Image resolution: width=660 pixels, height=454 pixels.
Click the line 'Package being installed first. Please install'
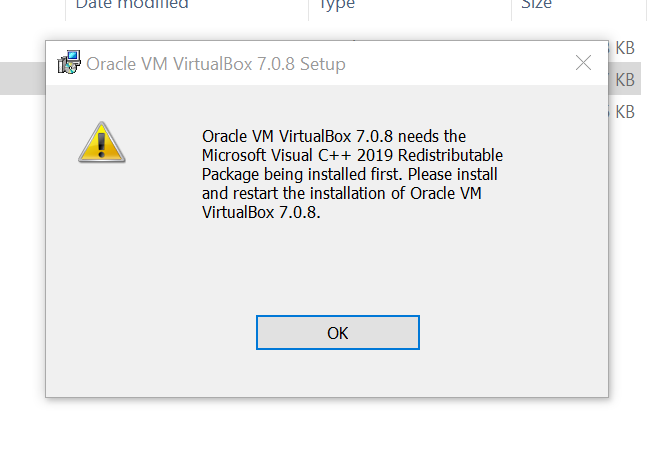click(x=349, y=174)
